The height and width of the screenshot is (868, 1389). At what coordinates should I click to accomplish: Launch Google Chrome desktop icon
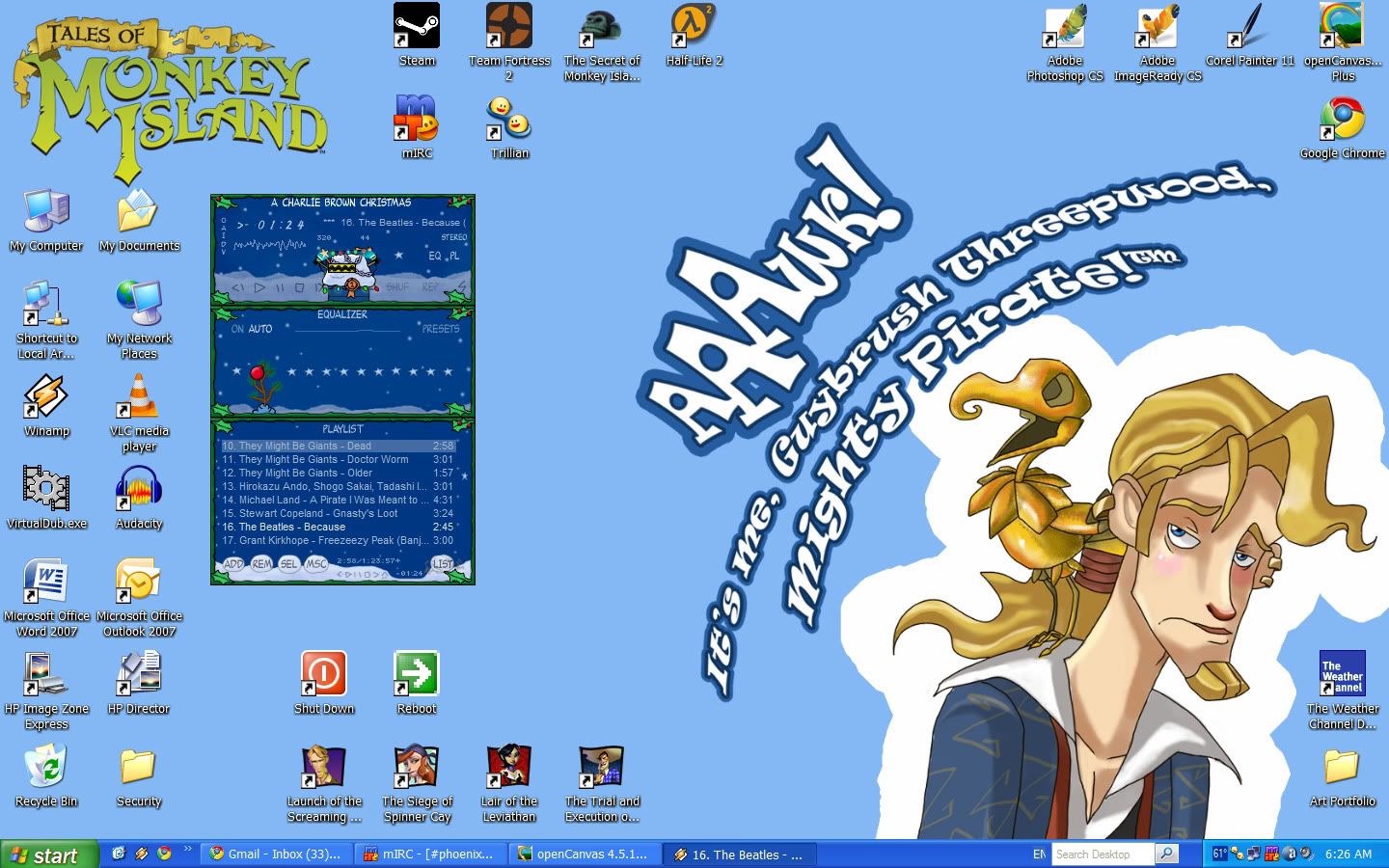pyautogui.click(x=1343, y=127)
